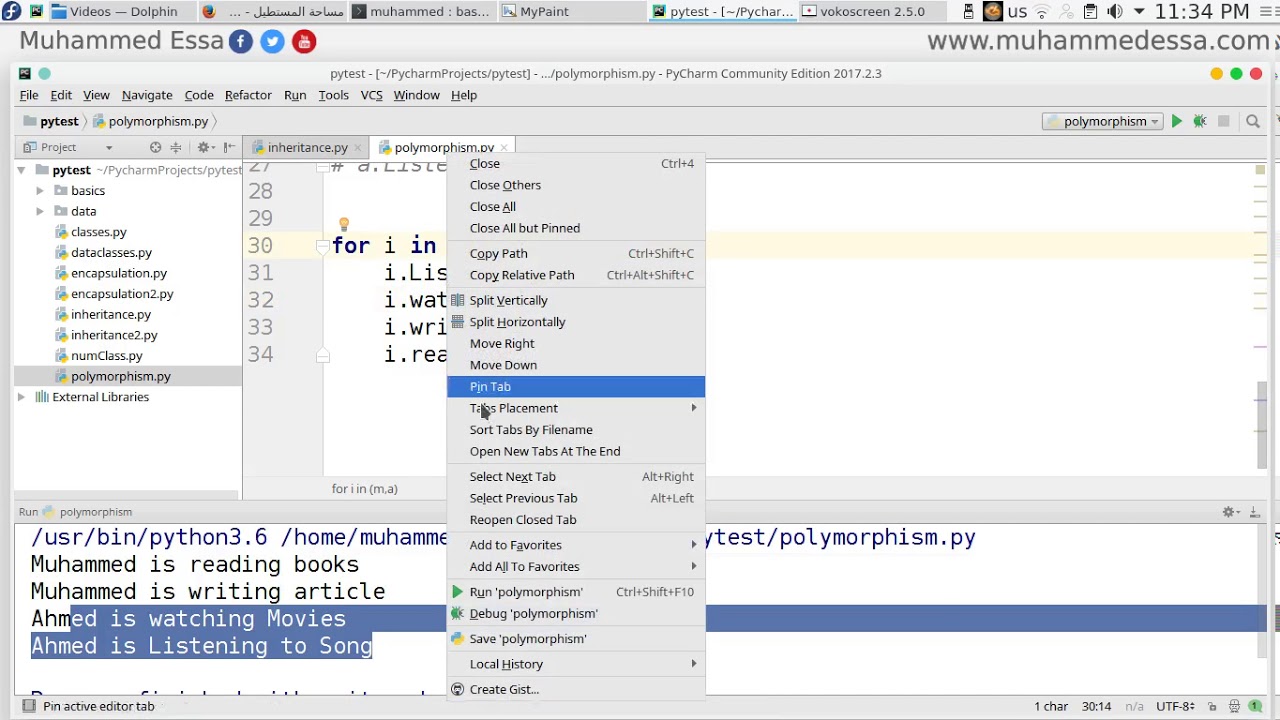This screenshot has height=720, width=1280.
Task: Select Split Horizontally in context menu
Action: (576, 322)
